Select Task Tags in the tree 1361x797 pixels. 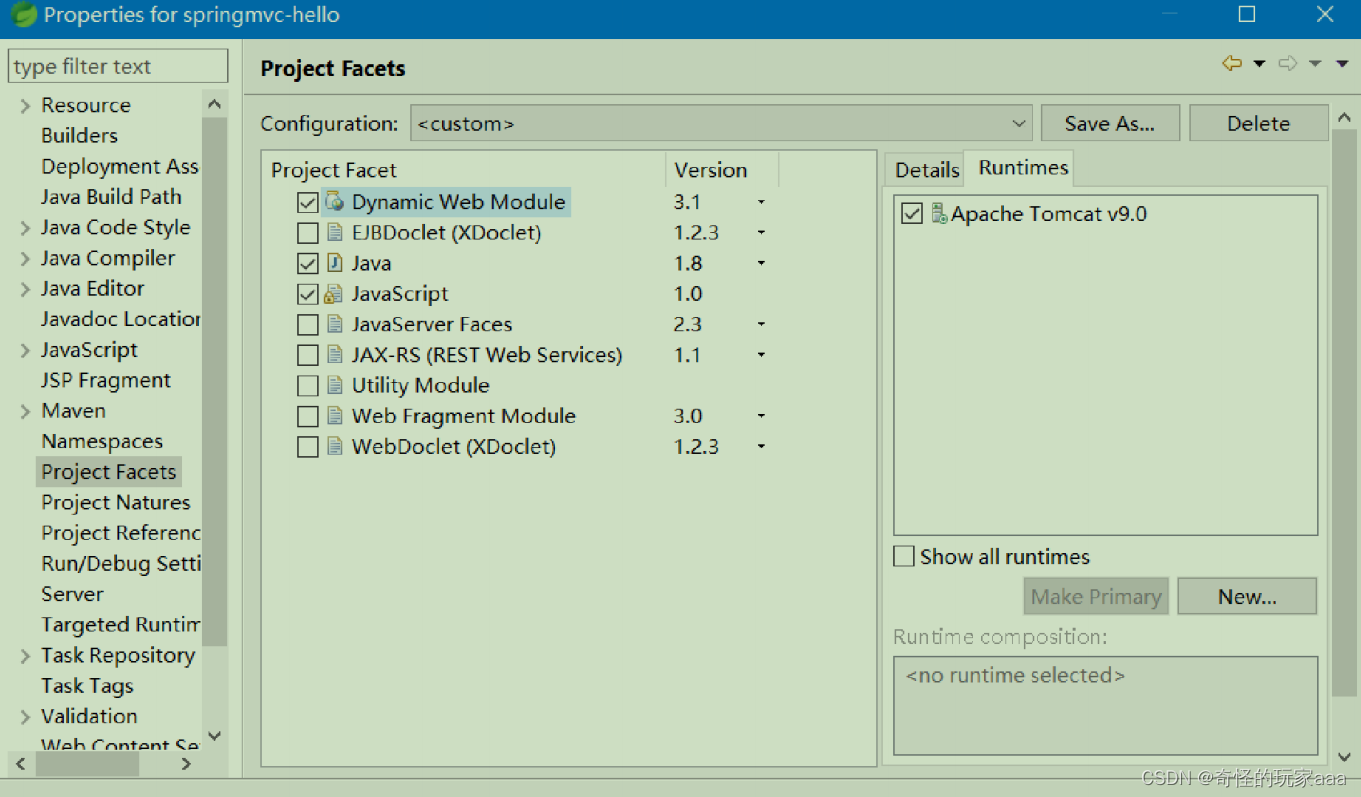87,686
